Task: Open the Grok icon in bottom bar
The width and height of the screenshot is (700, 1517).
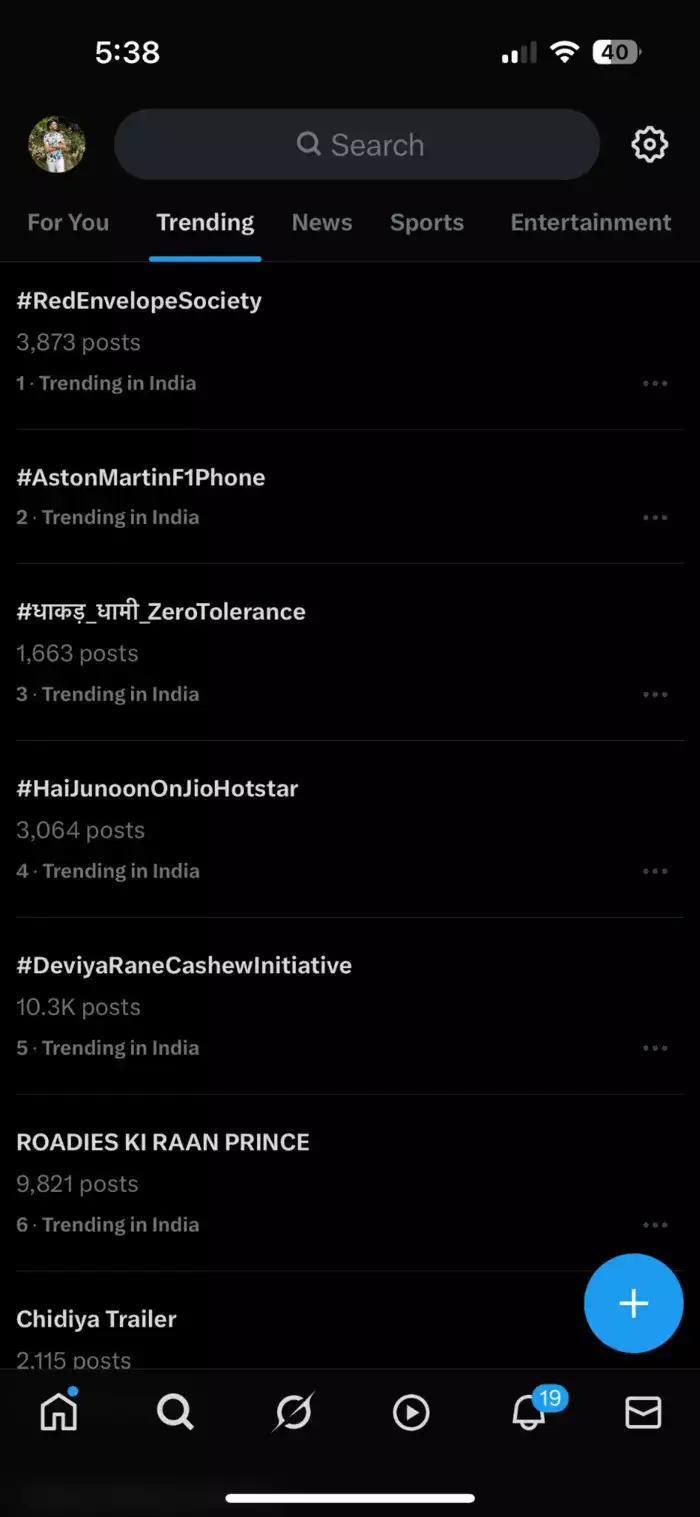Action: click(293, 1411)
